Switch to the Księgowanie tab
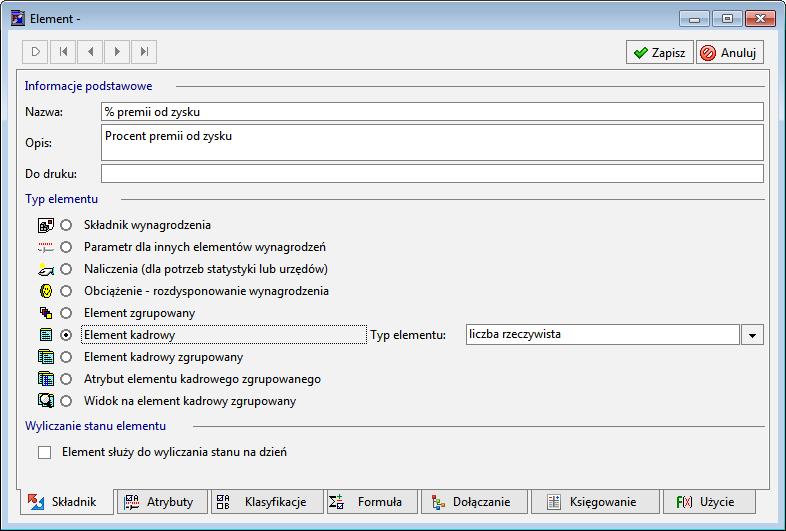This screenshot has height=531, width=786. (x=596, y=502)
